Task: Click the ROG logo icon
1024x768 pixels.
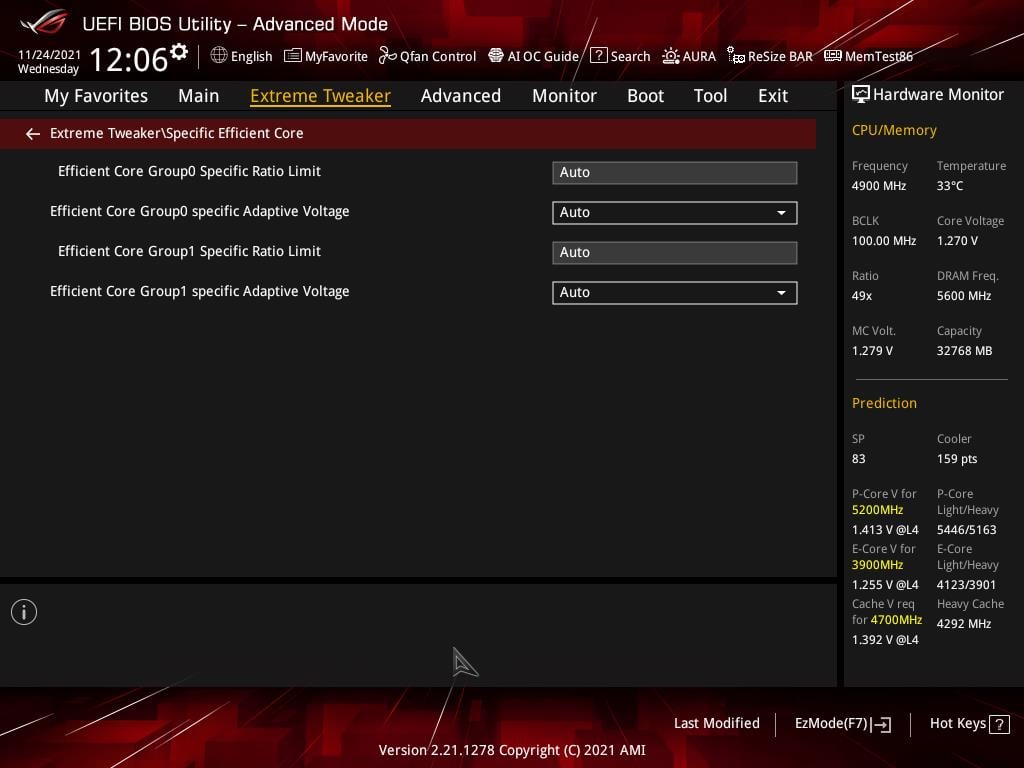Action: tap(43, 22)
